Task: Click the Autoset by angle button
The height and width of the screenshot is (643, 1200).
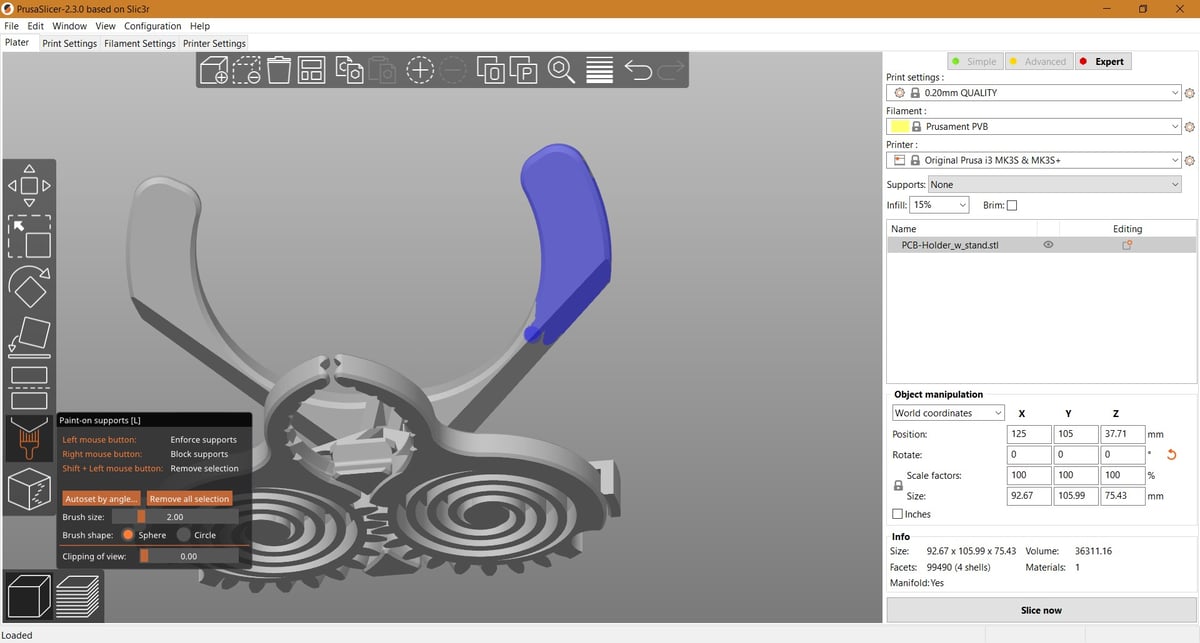Action: [x=101, y=498]
